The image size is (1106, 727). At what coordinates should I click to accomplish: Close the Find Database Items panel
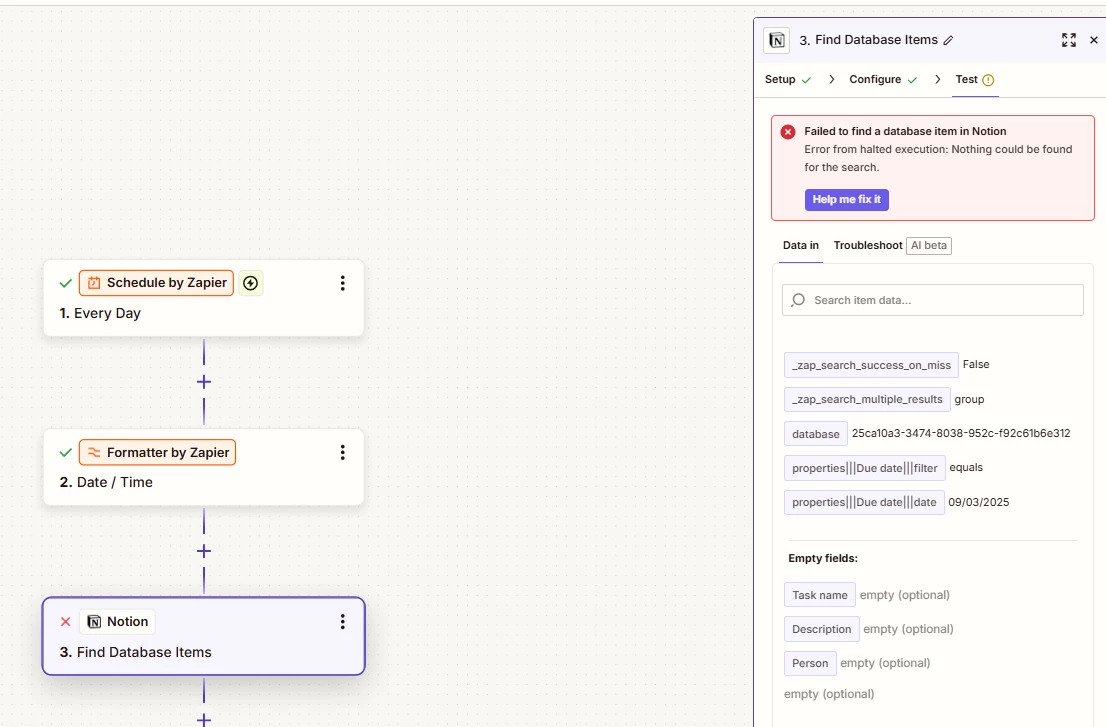point(1094,40)
